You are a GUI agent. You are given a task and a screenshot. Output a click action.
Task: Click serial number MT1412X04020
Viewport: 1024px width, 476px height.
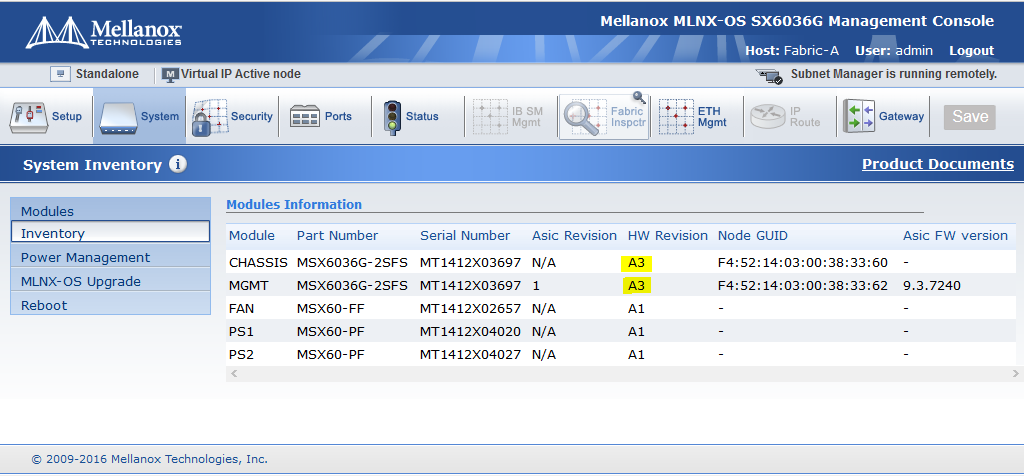[x=471, y=332]
